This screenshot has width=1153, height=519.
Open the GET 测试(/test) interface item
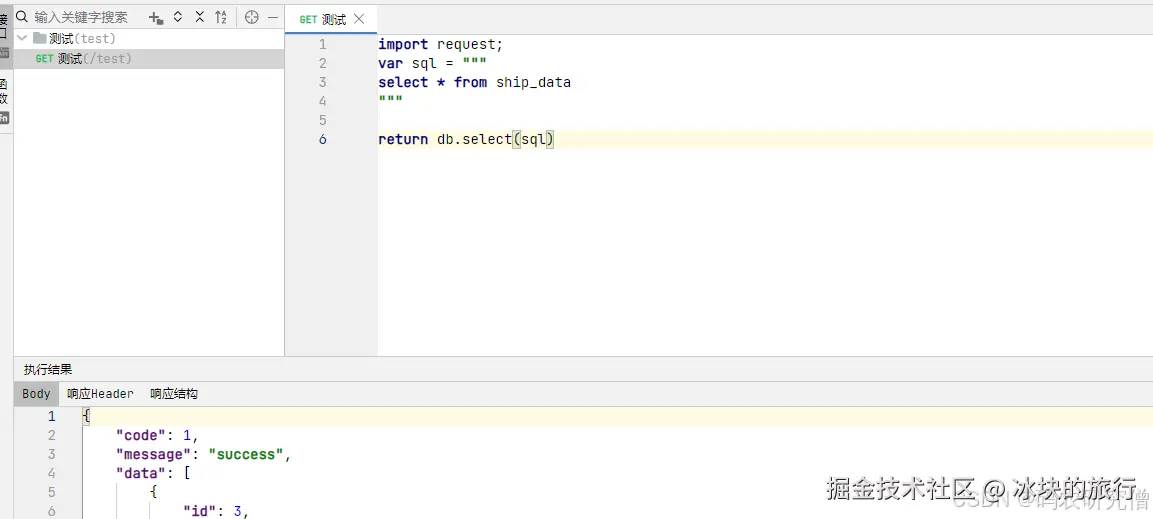tap(149, 59)
